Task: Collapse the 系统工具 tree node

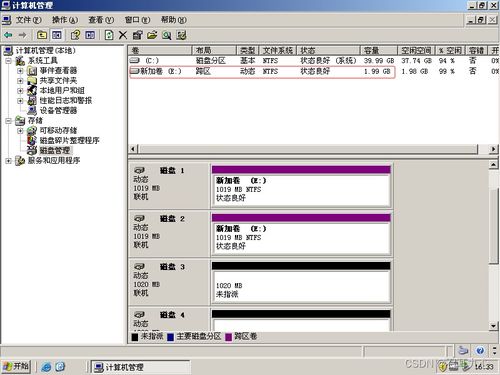Action: pos(9,61)
